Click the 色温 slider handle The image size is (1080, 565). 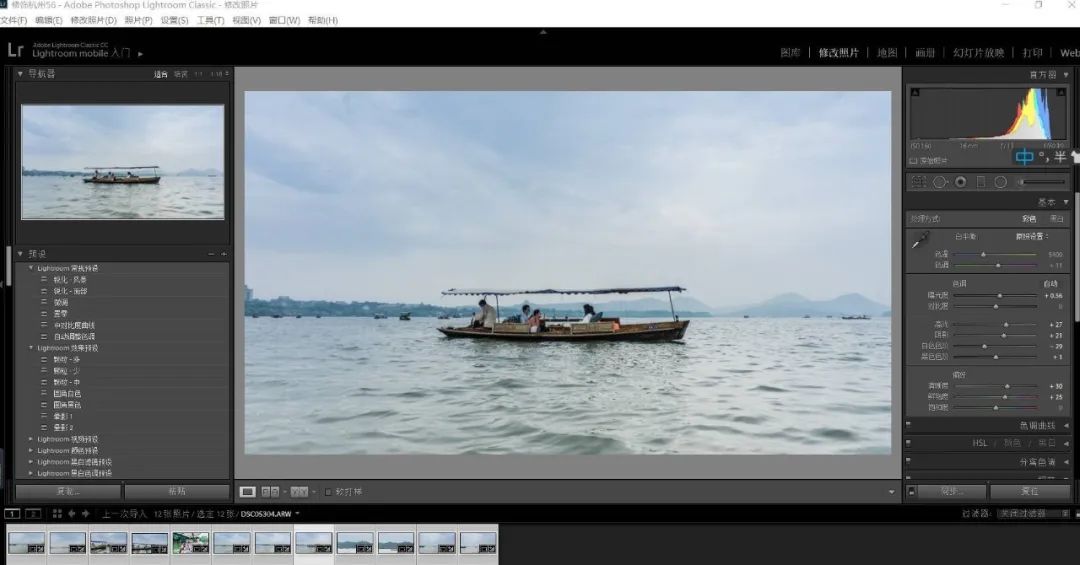(x=984, y=254)
